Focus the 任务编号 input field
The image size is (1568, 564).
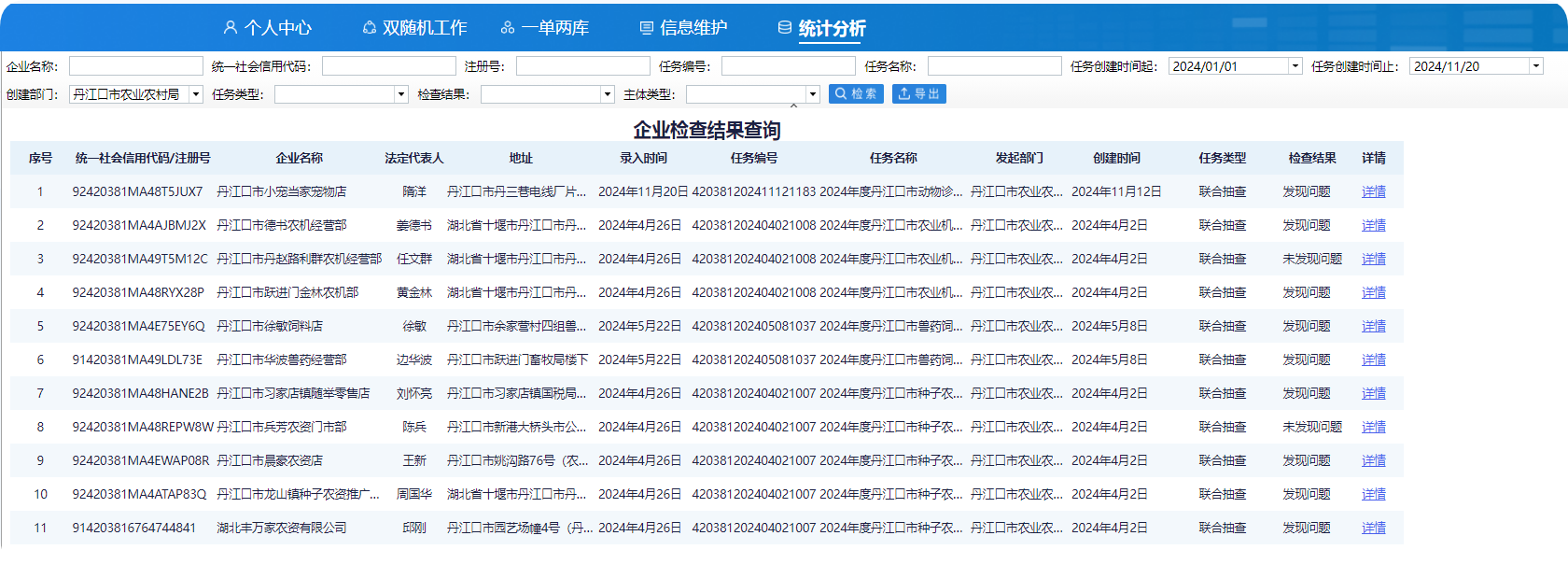789,66
